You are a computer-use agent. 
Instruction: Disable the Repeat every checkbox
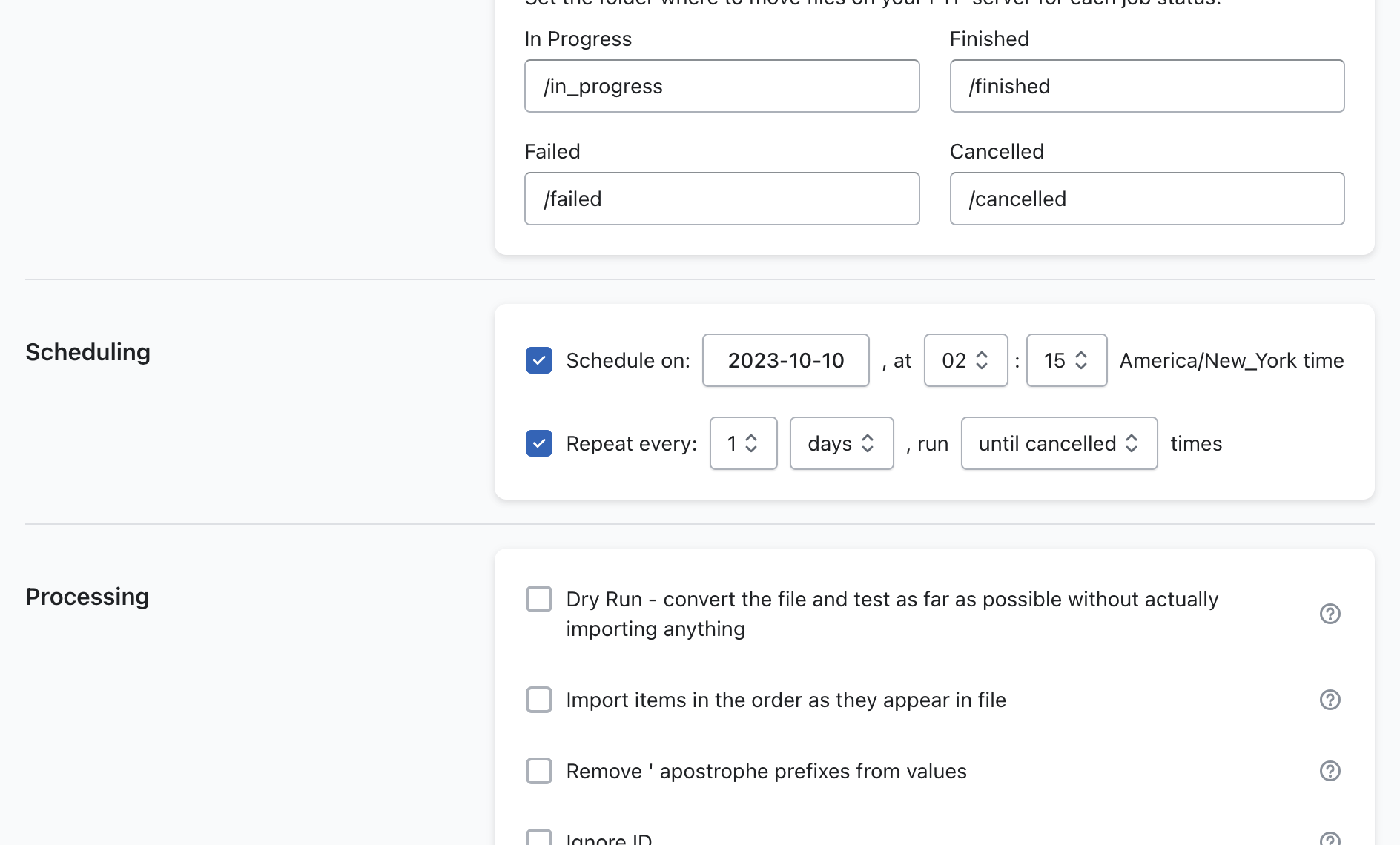pos(539,443)
